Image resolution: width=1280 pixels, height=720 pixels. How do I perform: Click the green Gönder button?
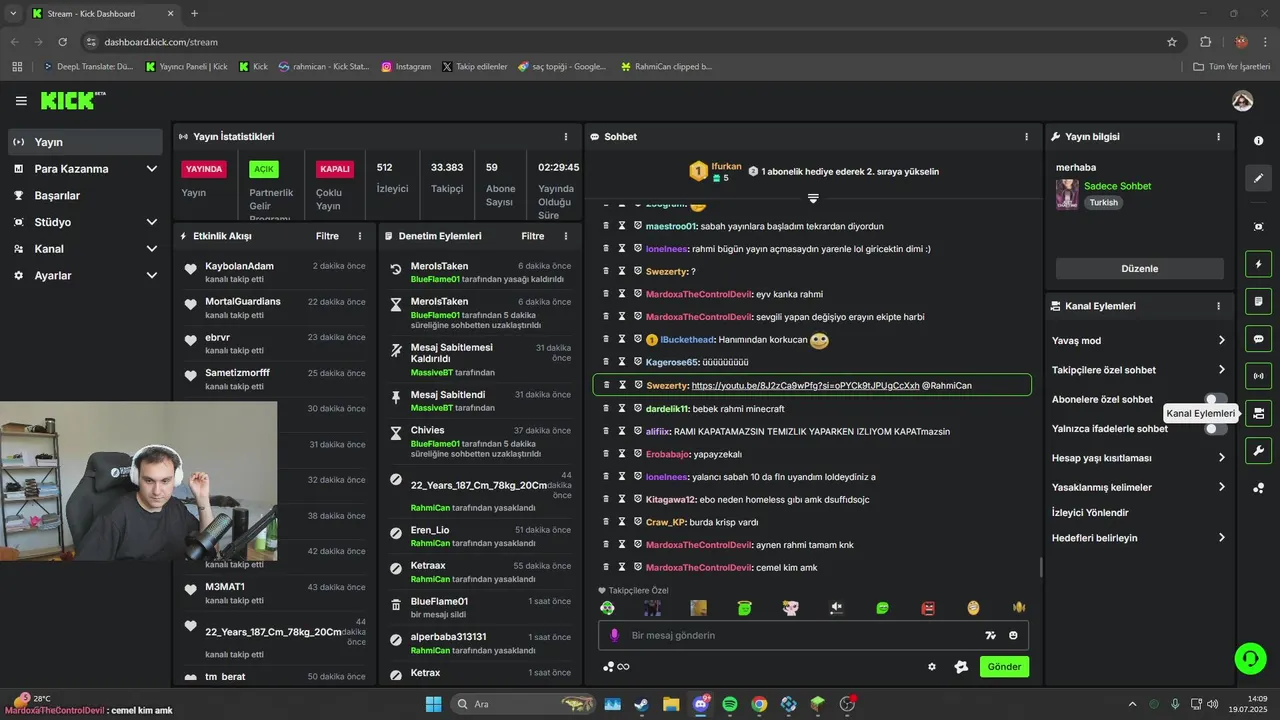(1004, 666)
